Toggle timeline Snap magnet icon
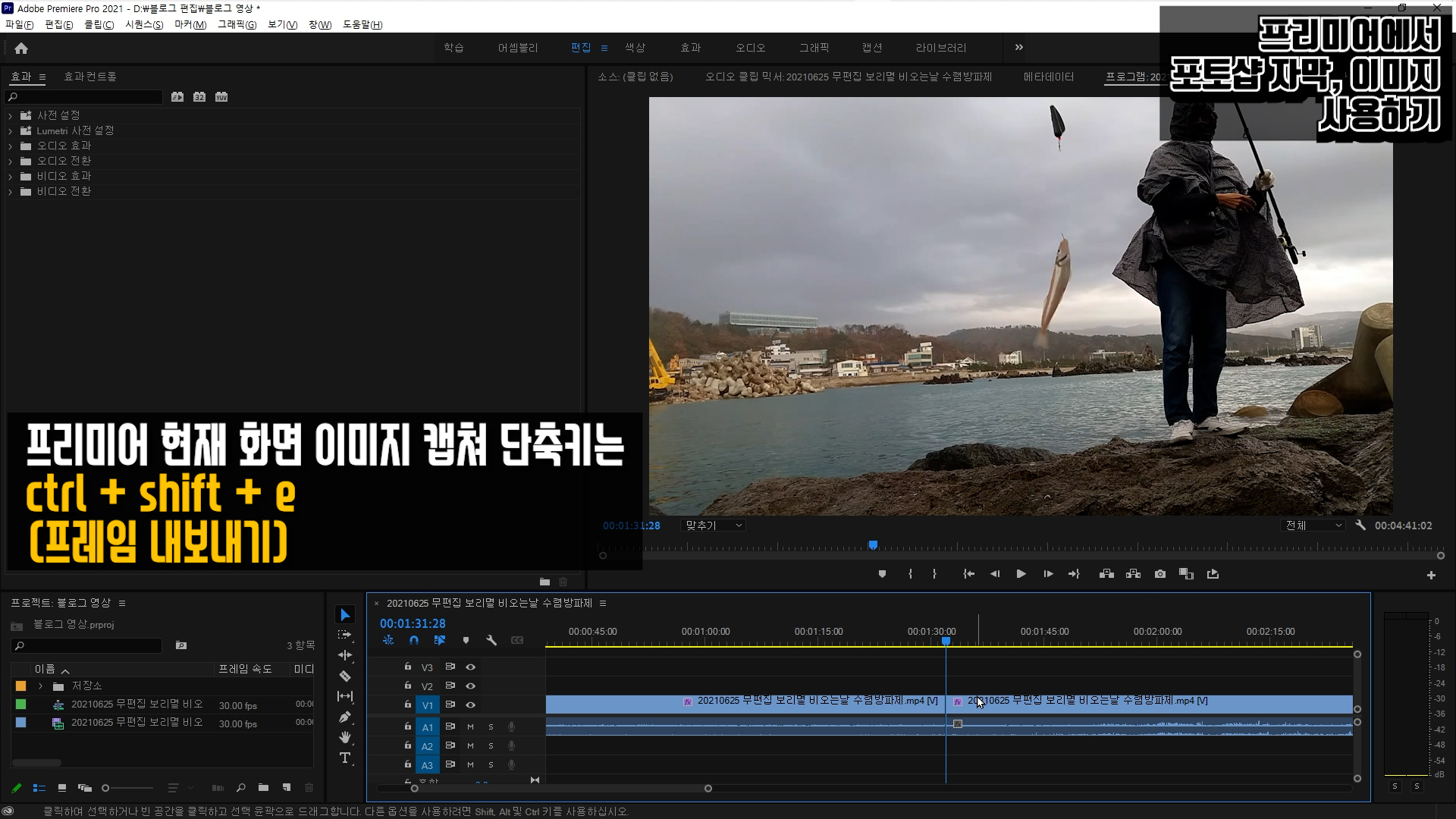Image resolution: width=1456 pixels, height=819 pixels. click(414, 640)
